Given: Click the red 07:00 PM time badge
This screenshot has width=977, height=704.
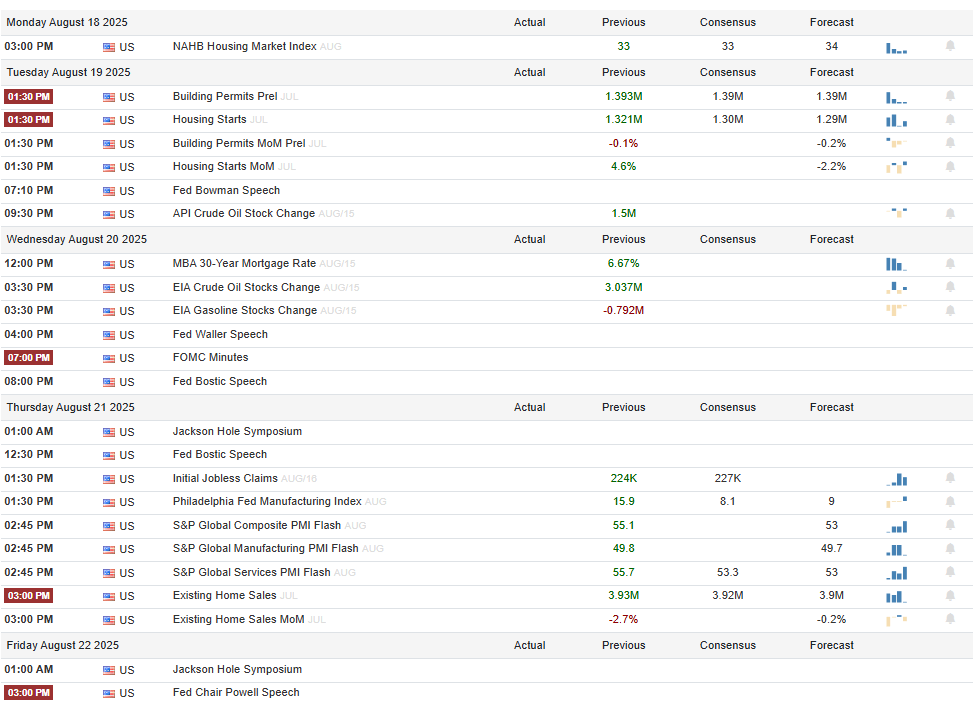Looking at the screenshot, I should tap(28, 357).
